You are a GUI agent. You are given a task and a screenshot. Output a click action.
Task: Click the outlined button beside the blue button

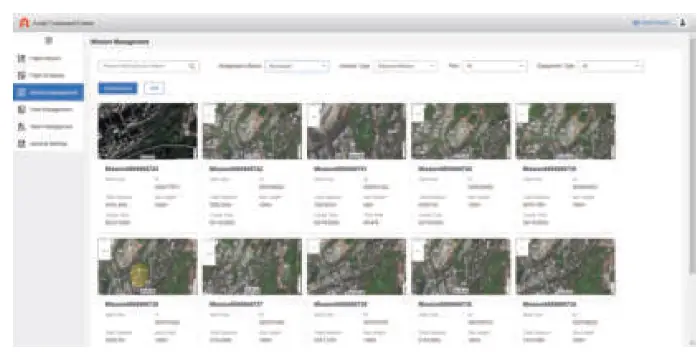tap(154, 88)
